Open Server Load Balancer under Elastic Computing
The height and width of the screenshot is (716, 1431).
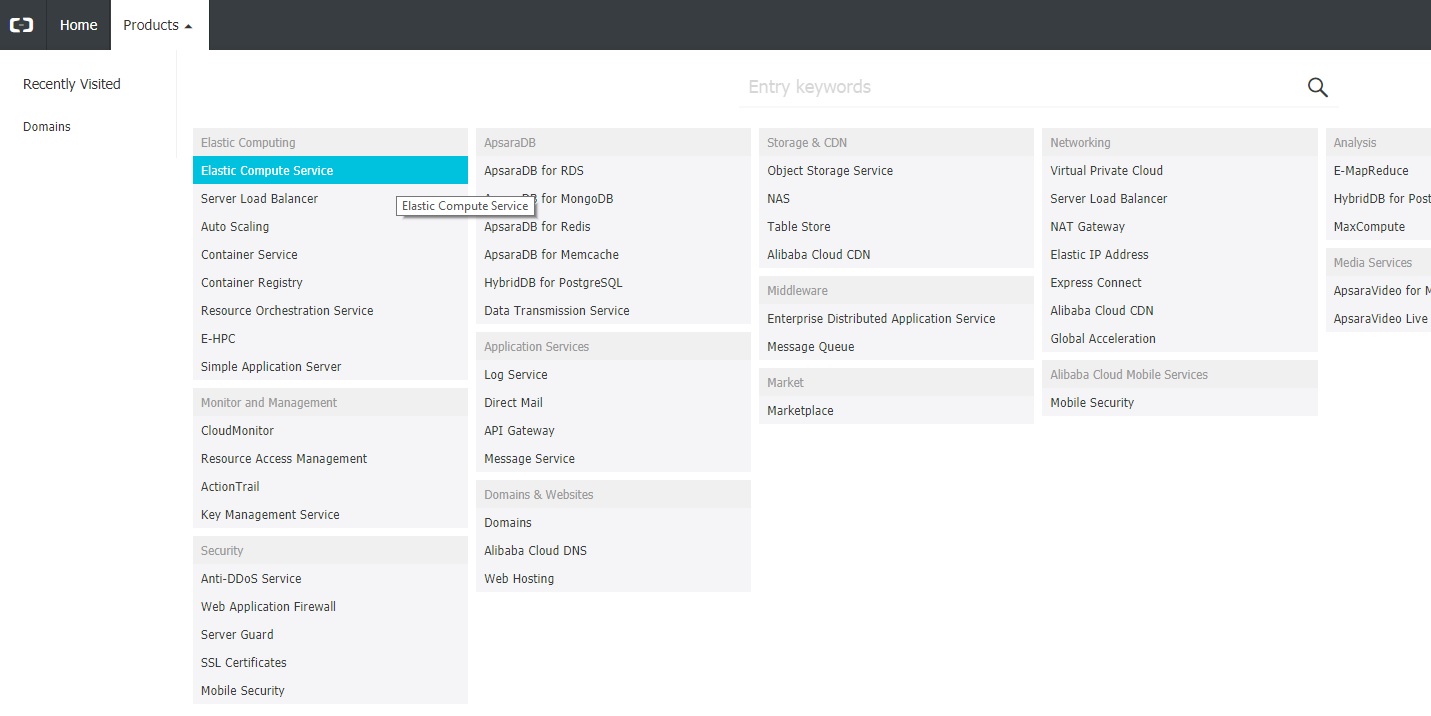tap(330, 198)
